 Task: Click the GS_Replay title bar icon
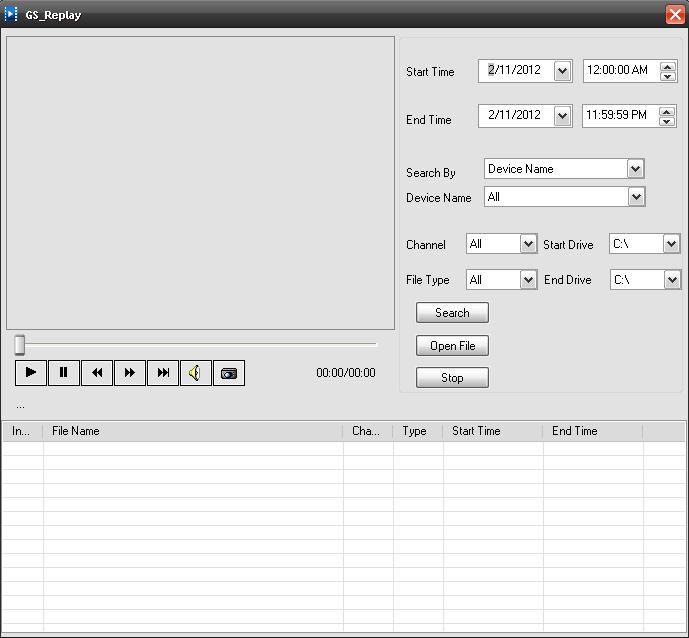click(x=12, y=14)
